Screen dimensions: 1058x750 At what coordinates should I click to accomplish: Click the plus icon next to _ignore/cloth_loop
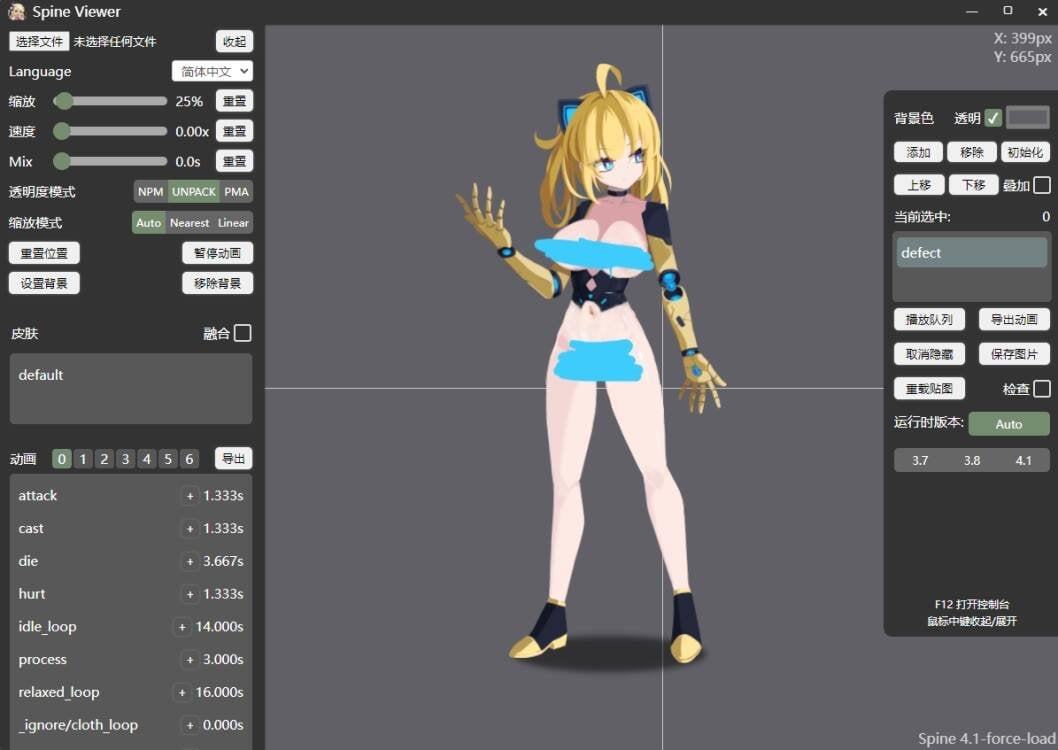pyautogui.click(x=190, y=726)
